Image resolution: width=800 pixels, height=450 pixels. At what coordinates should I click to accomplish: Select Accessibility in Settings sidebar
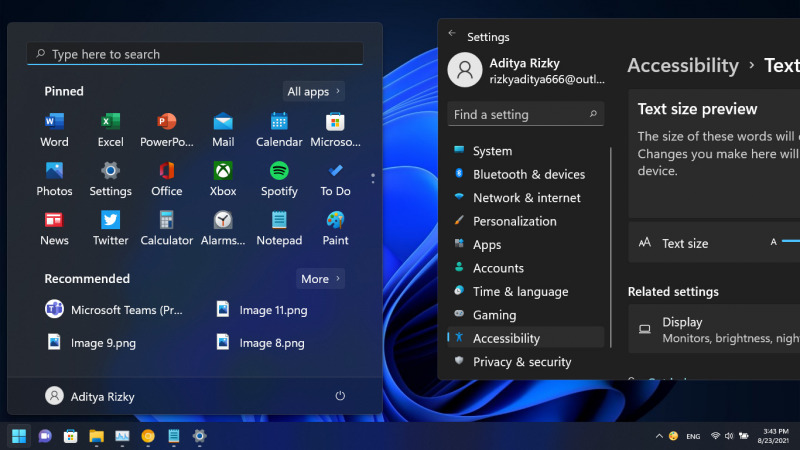coord(526,338)
